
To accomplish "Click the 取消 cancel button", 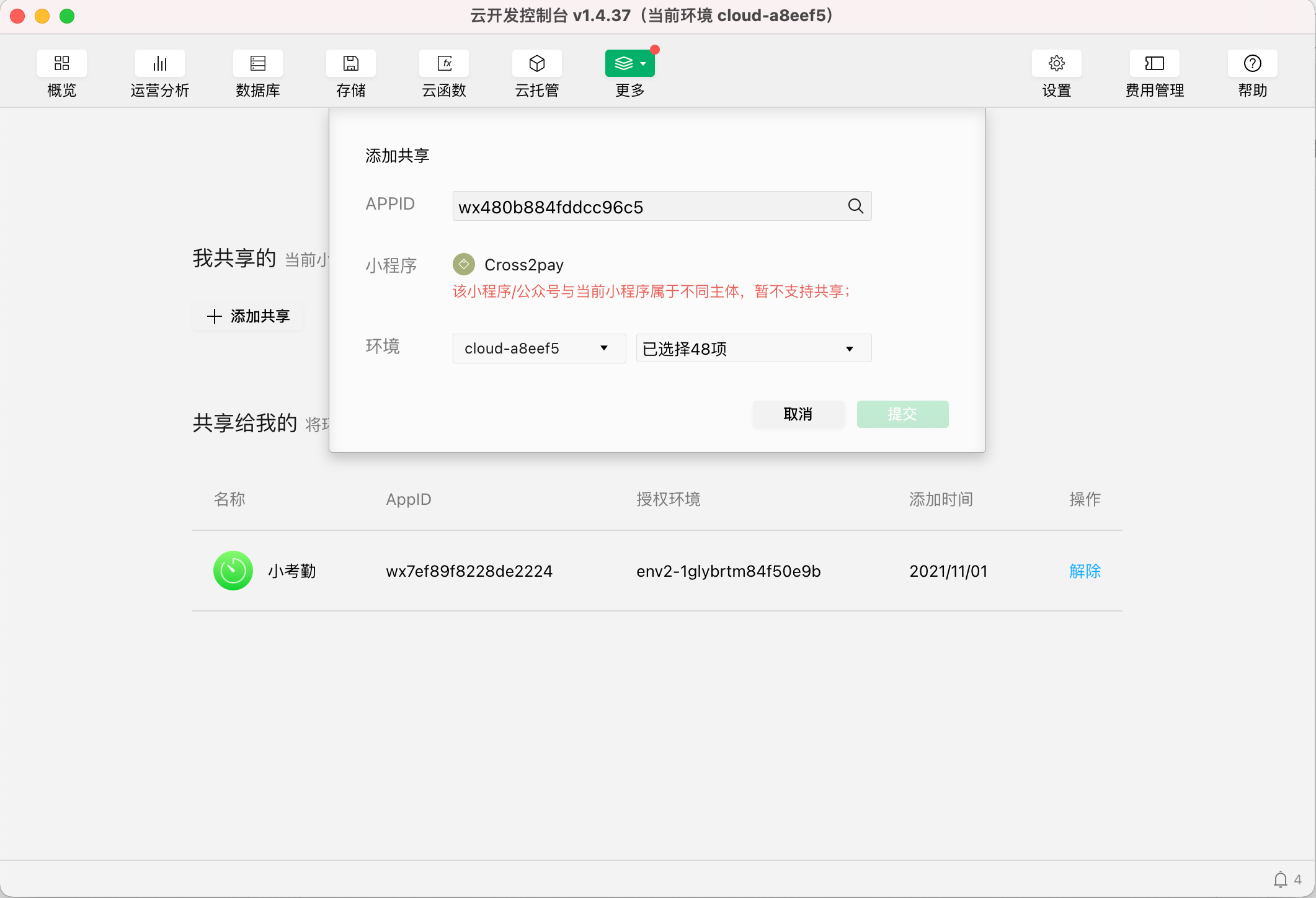I will [x=798, y=414].
